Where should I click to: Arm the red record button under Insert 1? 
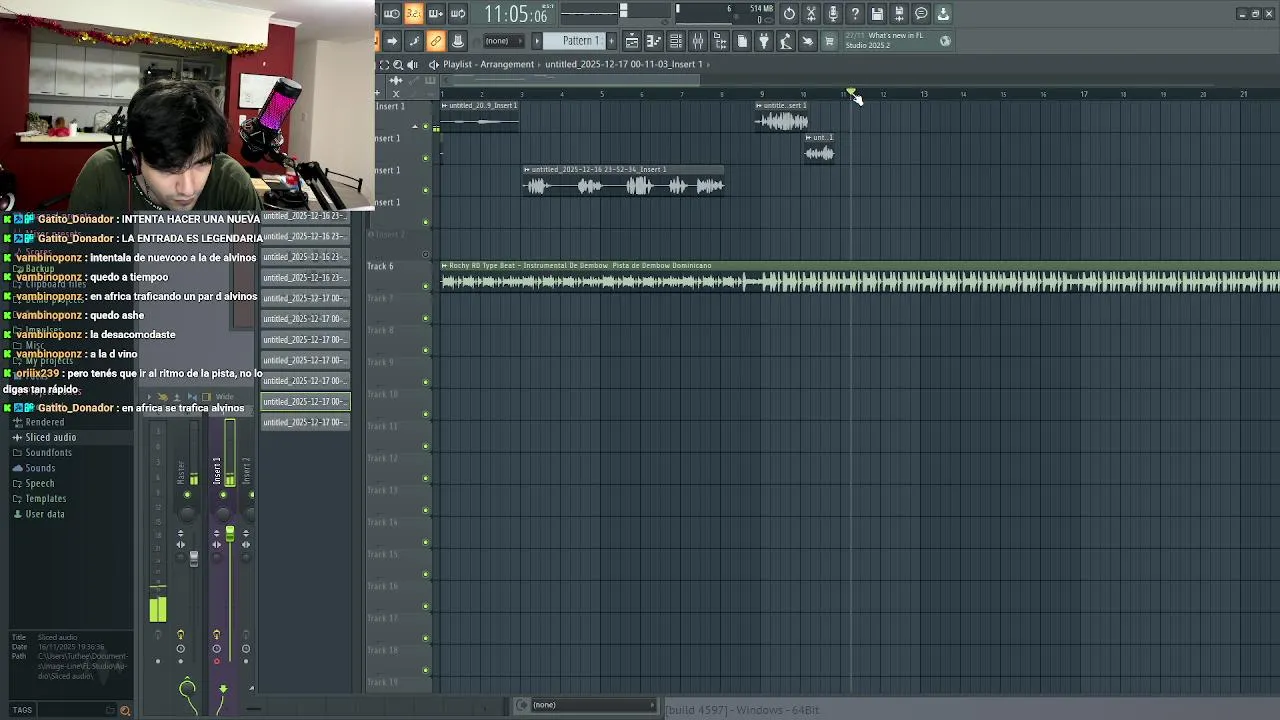click(x=216, y=662)
